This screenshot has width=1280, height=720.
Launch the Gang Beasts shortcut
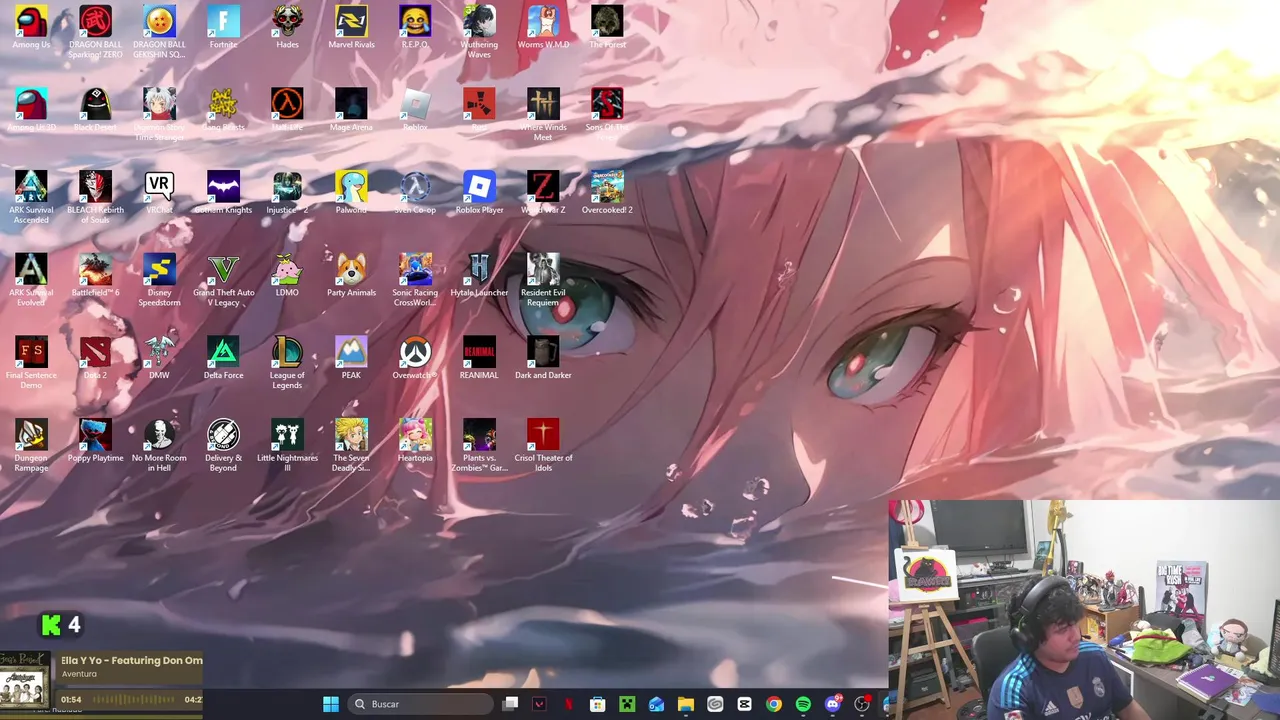(x=223, y=110)
